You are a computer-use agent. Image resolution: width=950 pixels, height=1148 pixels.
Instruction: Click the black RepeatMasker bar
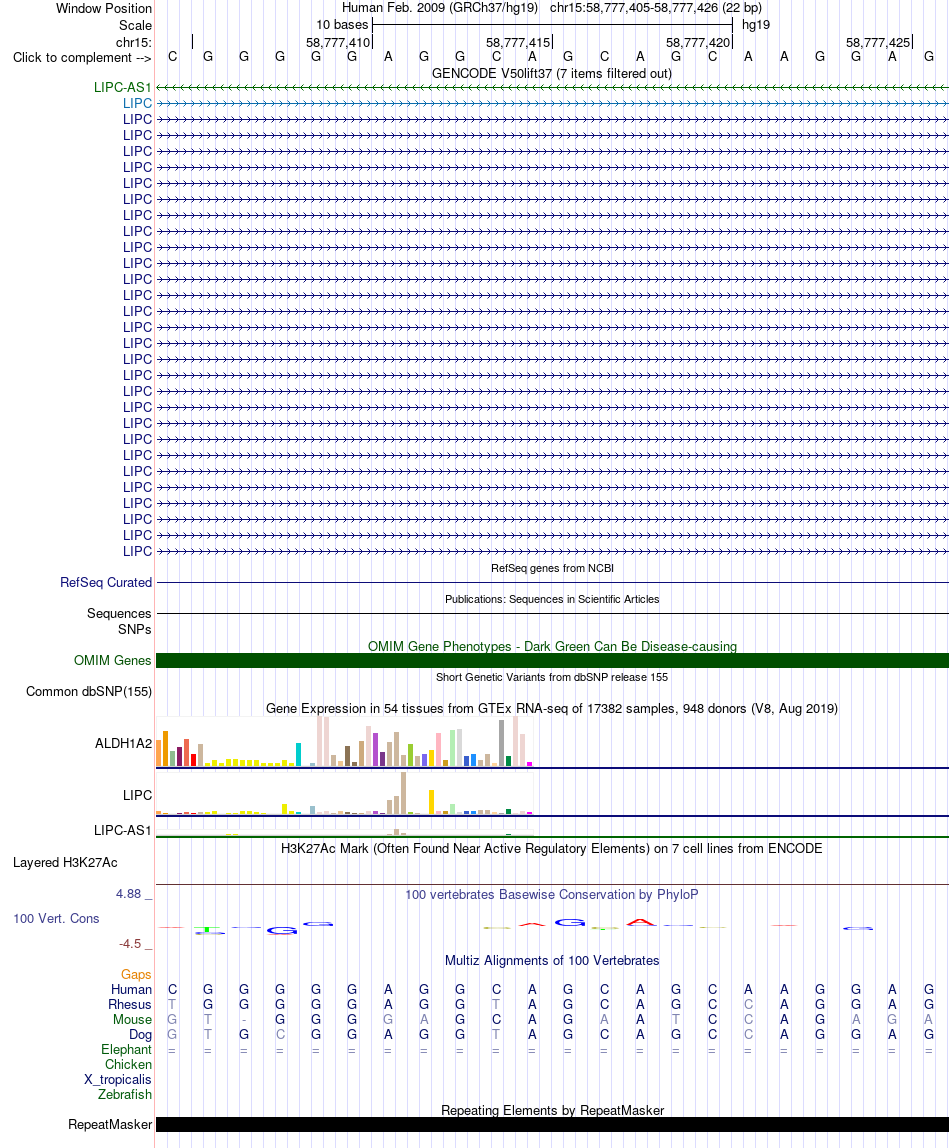pos(553,1125)
